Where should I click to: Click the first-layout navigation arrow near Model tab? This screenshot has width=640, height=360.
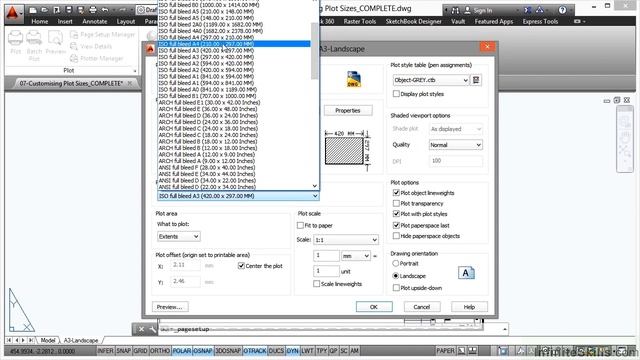tap(9, 340)
